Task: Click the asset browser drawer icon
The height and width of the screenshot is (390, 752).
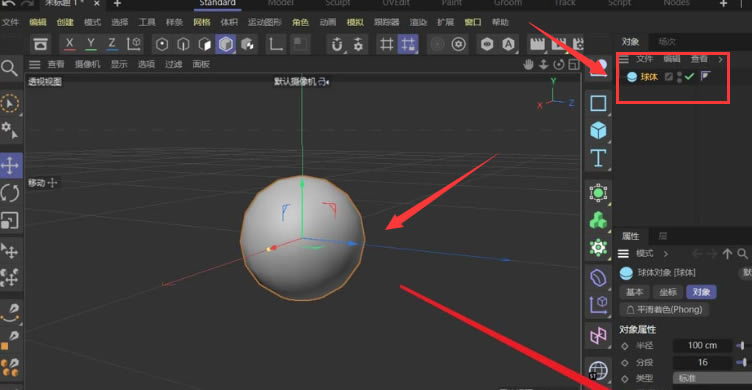Action: click(x=41, y=45)
